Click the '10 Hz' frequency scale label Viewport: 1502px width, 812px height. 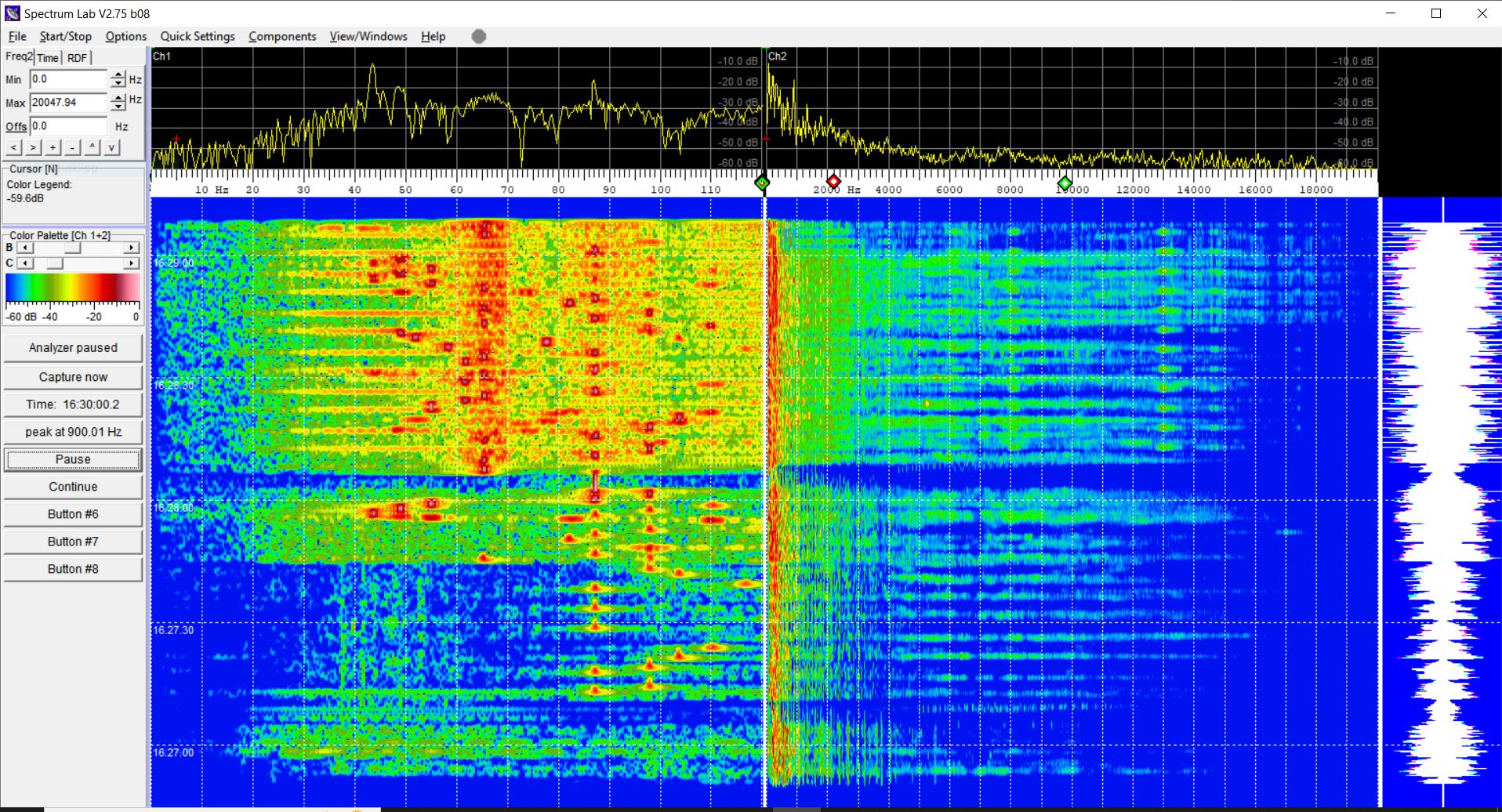coord(212,190)
